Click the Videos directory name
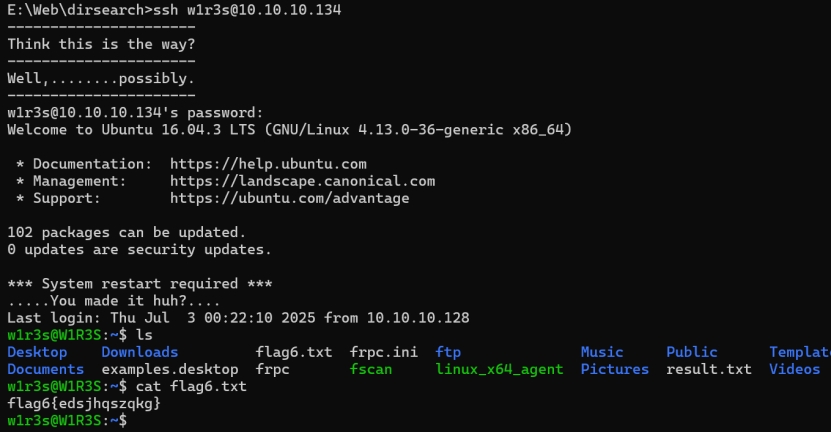The height and width of the screenshot is (433, 831). coord(794,369)
